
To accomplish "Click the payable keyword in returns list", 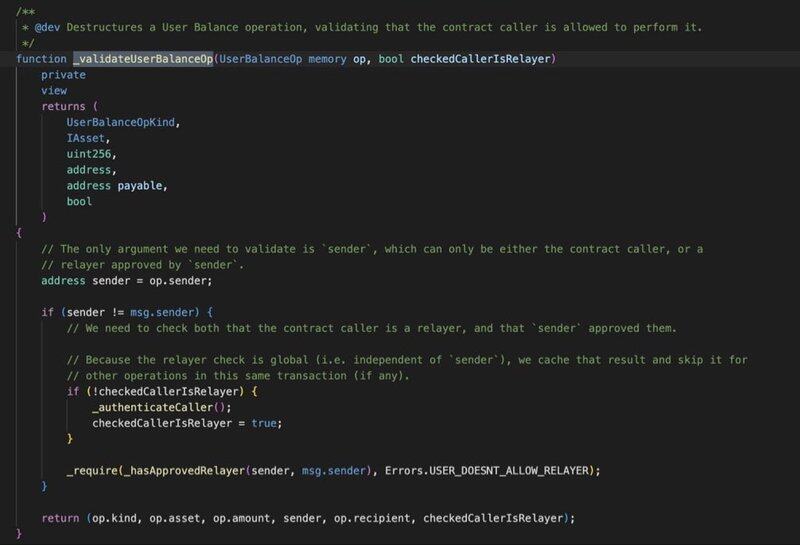I will (146, 186).
